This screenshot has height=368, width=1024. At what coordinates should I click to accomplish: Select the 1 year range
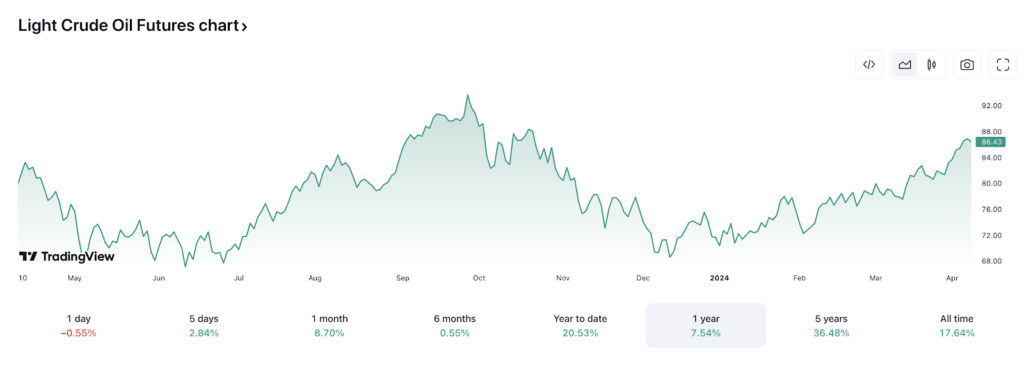(x=706, y=326)
